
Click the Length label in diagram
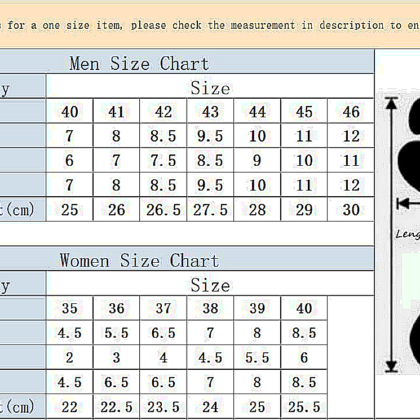click(408, 234)
